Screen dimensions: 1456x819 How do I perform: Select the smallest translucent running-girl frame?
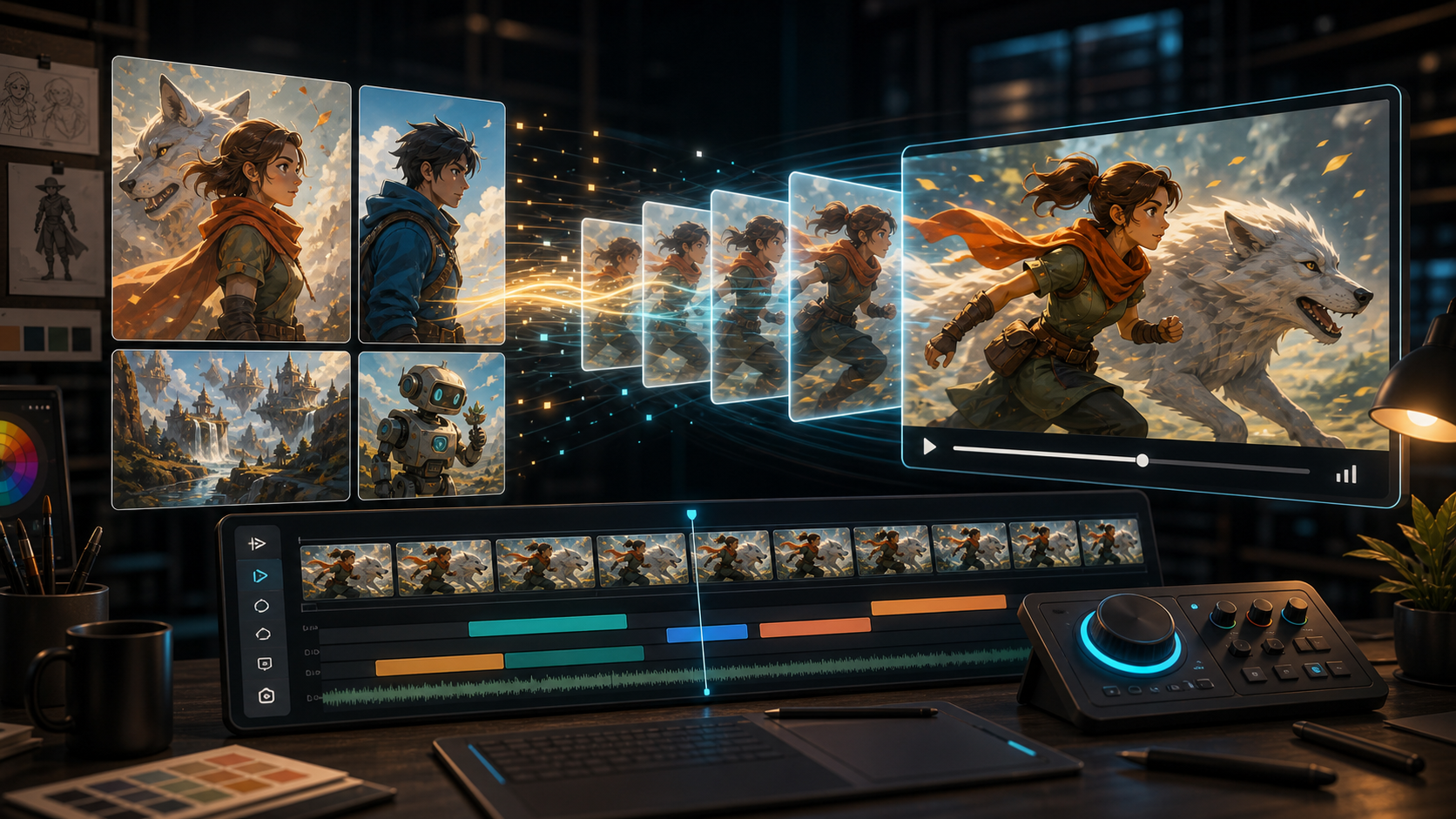(611, 294)
